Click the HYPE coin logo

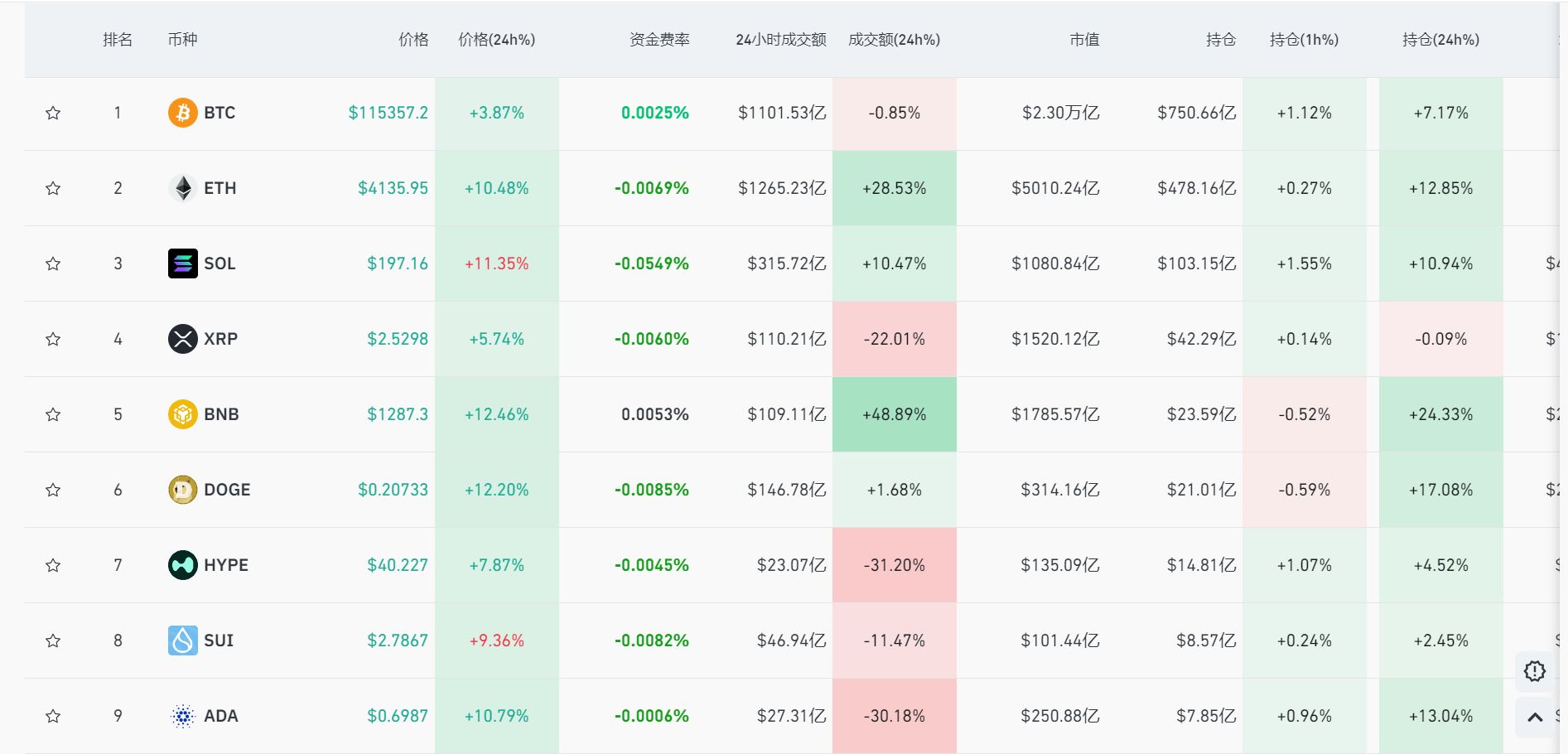181,565
